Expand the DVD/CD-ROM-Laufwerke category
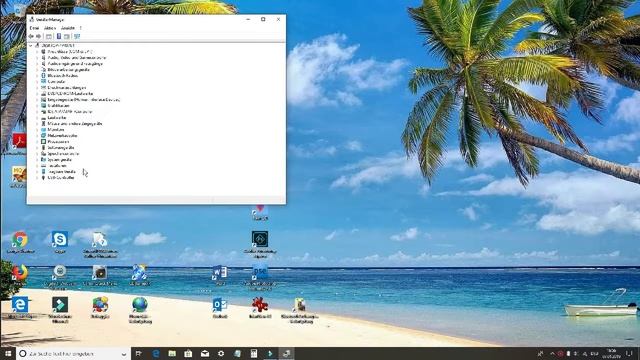The height and width of the screenshot is (360, 640). click(37, 93)
